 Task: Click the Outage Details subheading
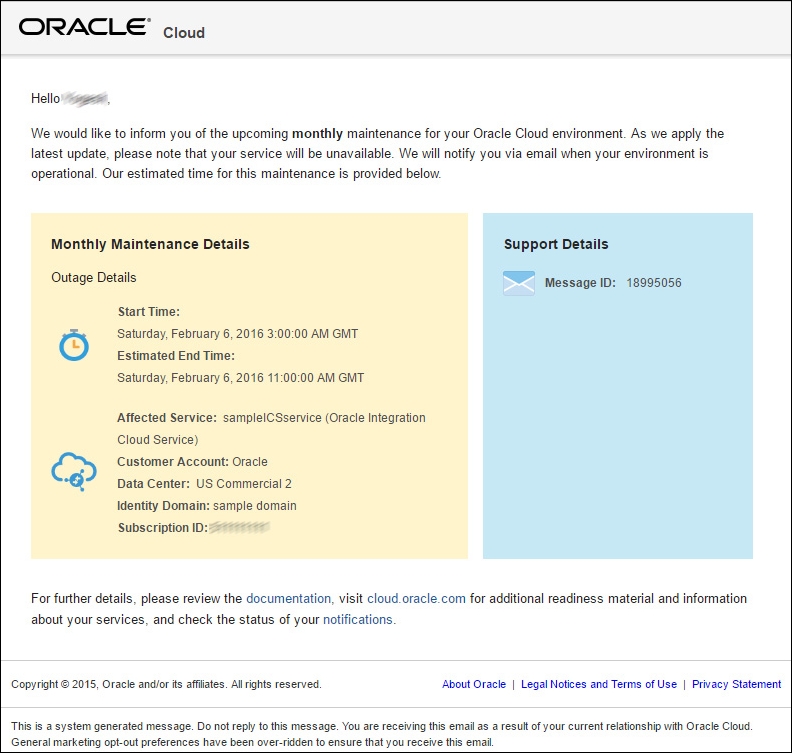(x=94, y=278)
